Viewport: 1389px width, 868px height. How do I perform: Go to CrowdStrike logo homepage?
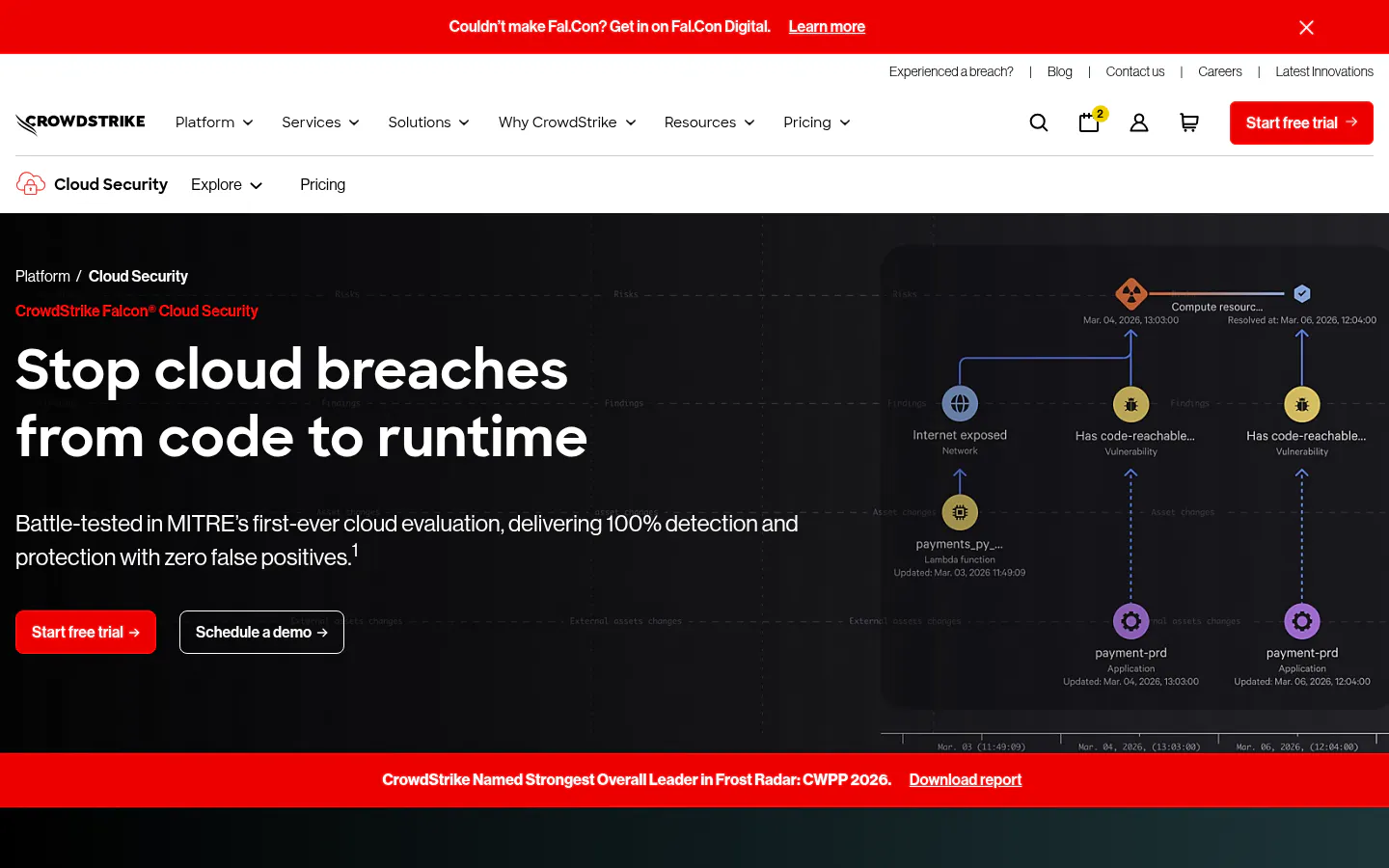[x=80, y=122]
